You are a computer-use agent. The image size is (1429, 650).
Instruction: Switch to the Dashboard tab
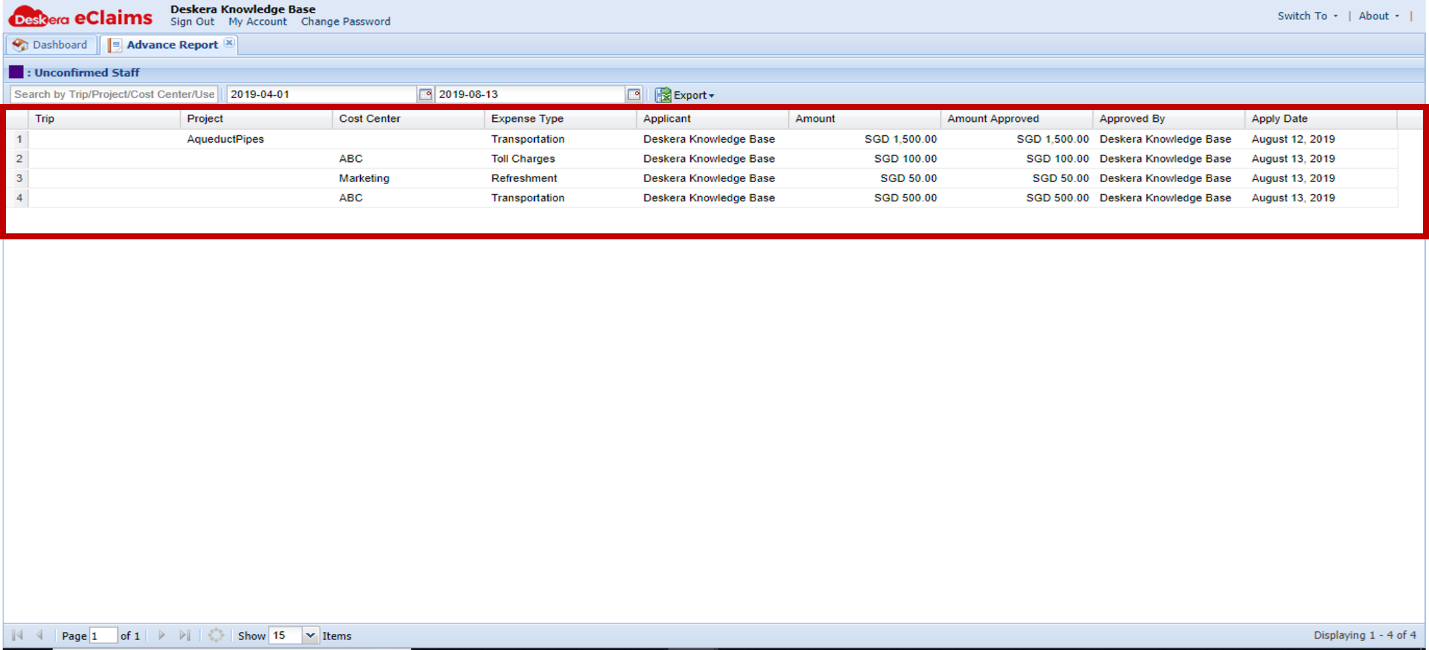click(x=52, y=45)
